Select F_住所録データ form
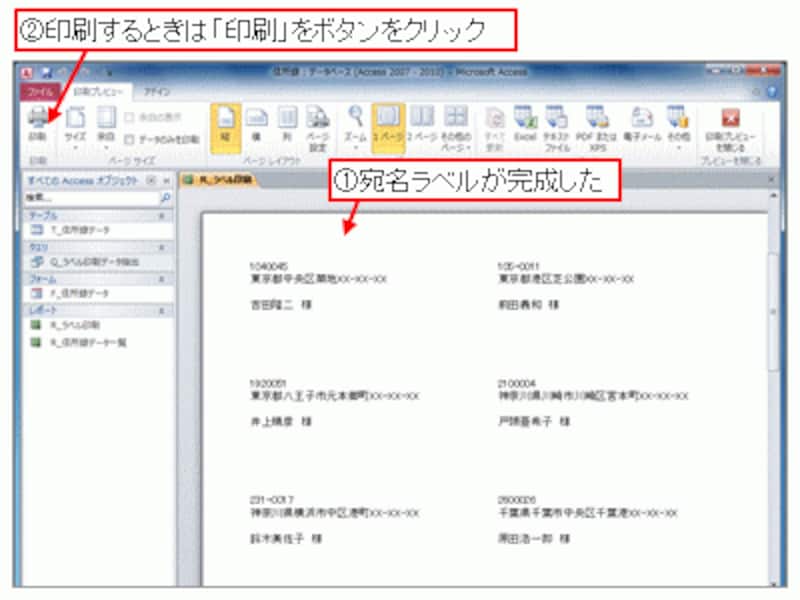Image resolution: width=800 pixels, height=600 pixels. pos(98,293)
